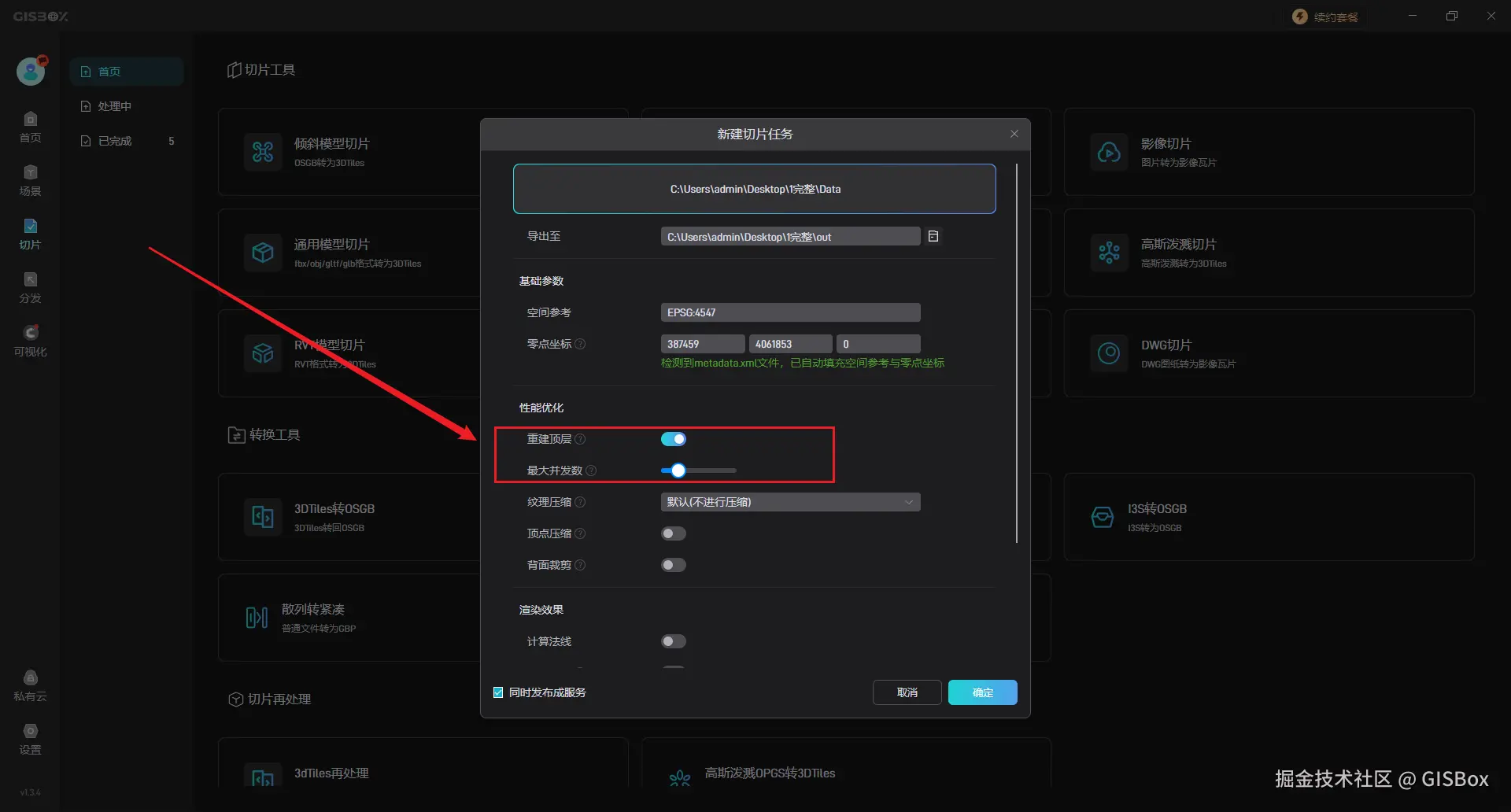Open 设置 from the sidebar
Screen dimensions: 1511x812
[30, 739]
